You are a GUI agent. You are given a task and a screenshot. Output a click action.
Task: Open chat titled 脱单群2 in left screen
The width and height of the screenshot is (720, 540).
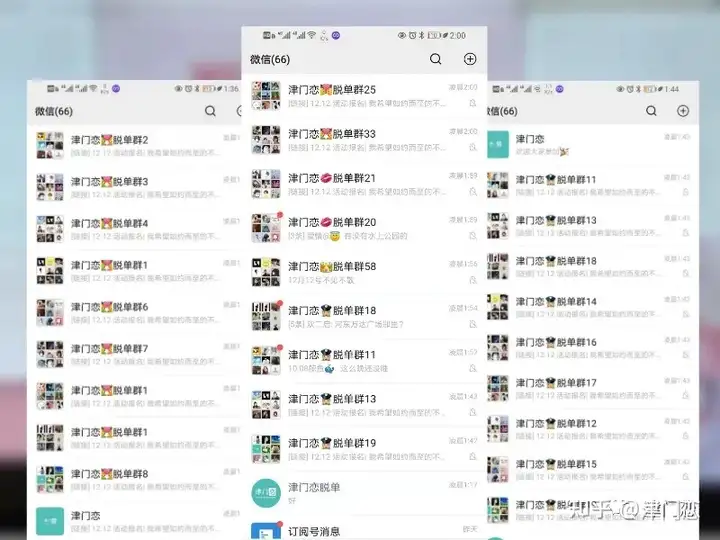pos(110,140)
